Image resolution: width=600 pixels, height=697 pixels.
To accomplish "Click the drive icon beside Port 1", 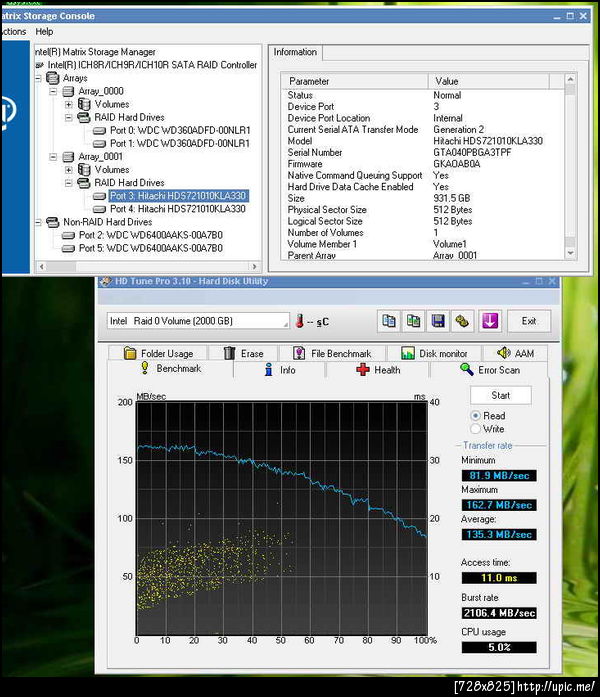I will [x=99, y=144].
